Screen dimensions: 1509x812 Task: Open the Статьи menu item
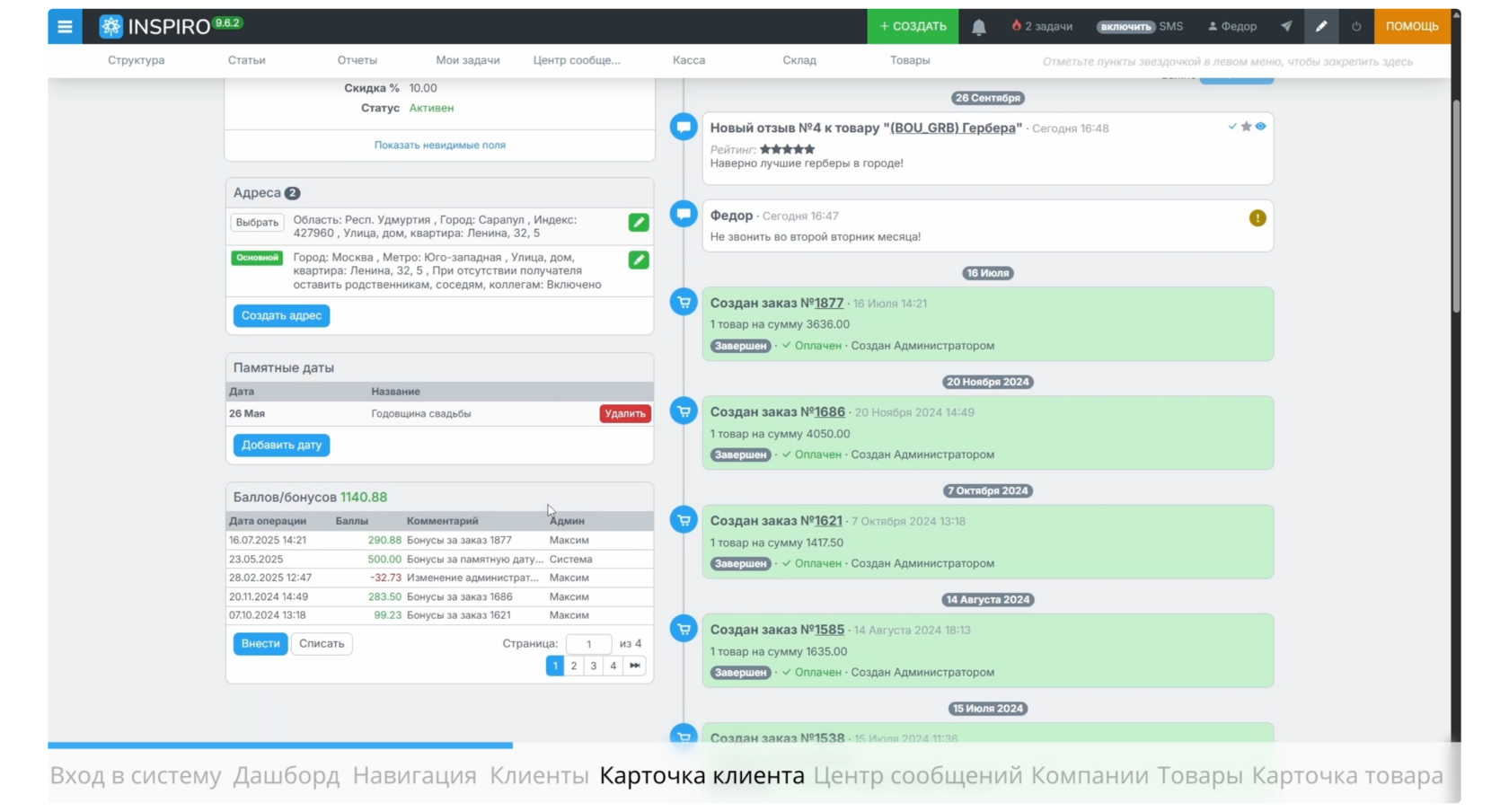click(247, 60)
